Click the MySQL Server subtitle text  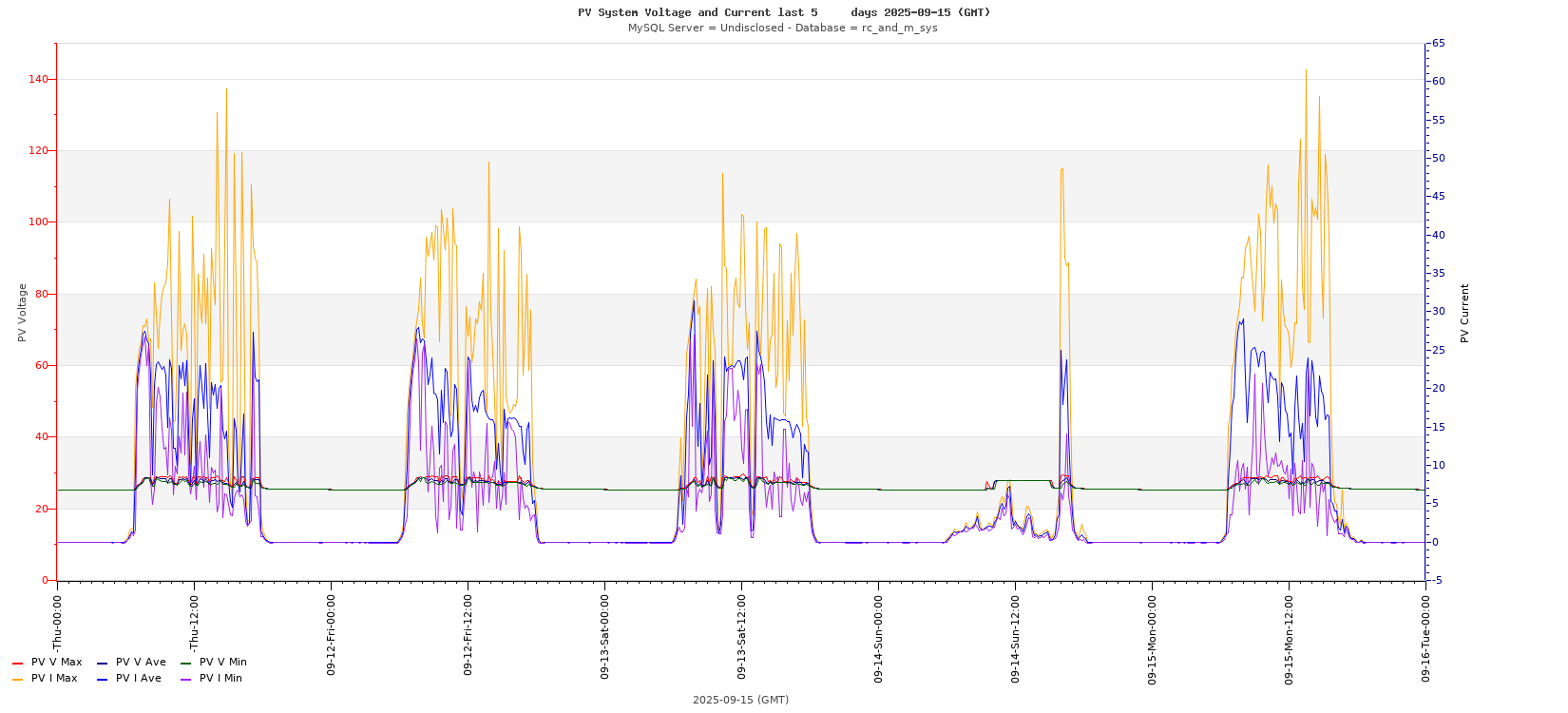782,28
